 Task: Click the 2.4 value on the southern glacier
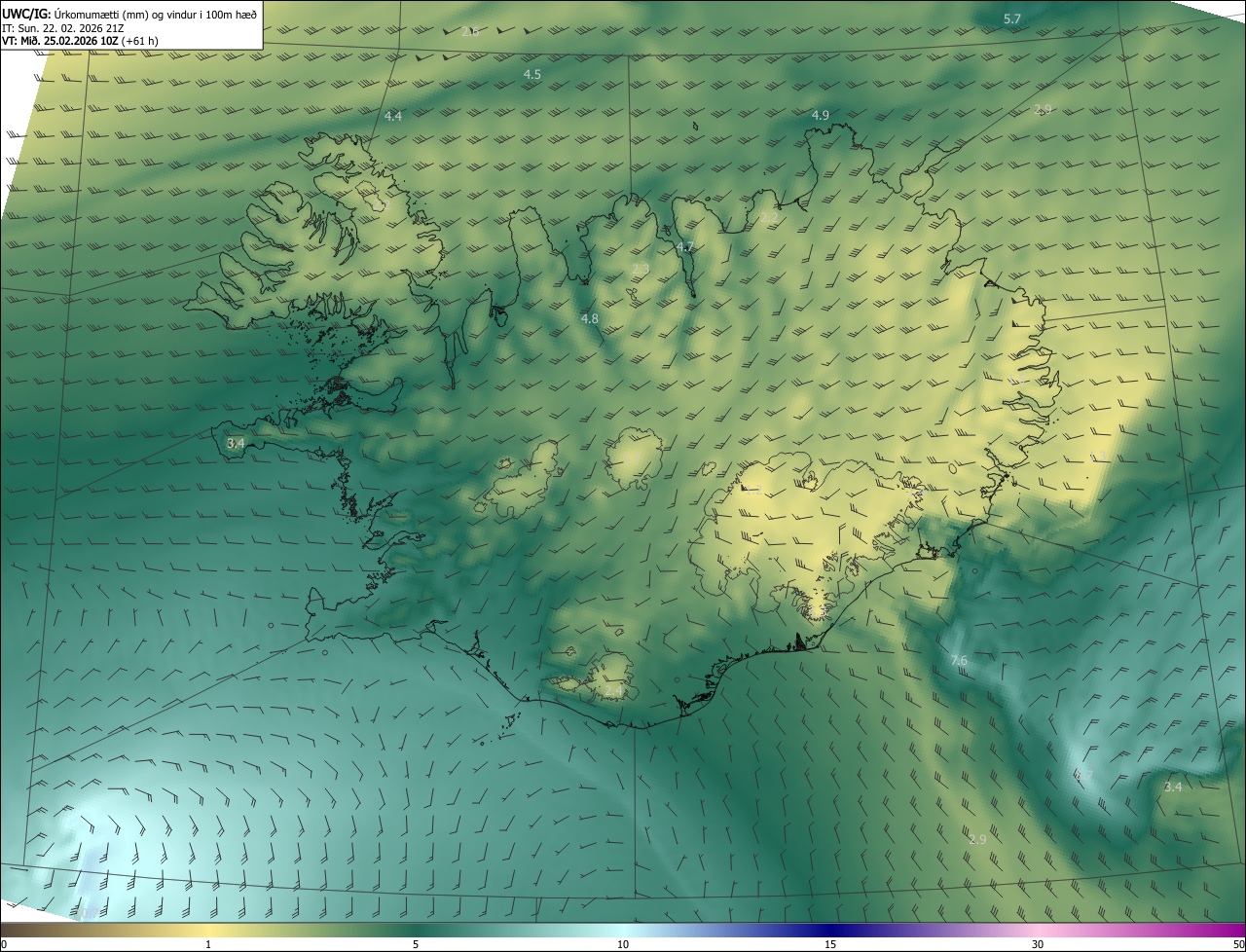click(x=613, y=690)
